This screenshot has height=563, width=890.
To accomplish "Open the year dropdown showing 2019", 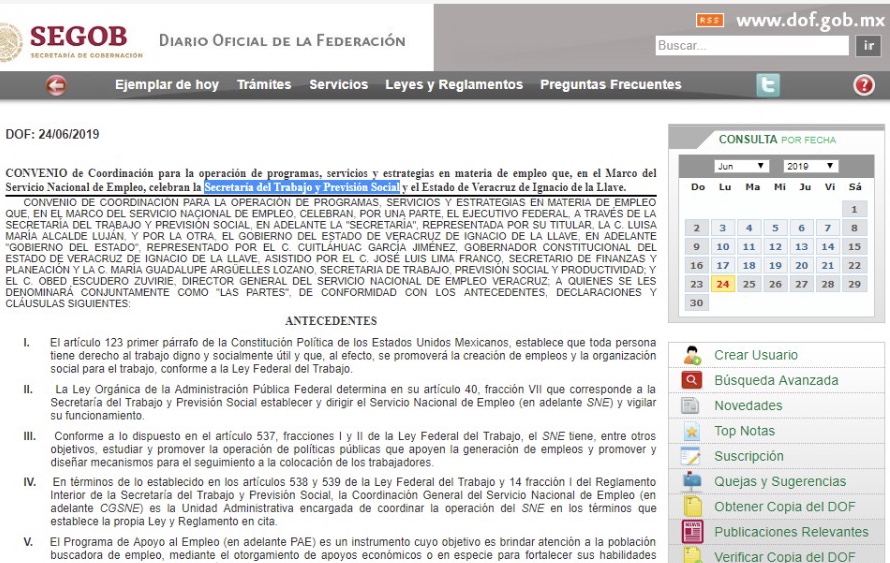I will 810,166.
